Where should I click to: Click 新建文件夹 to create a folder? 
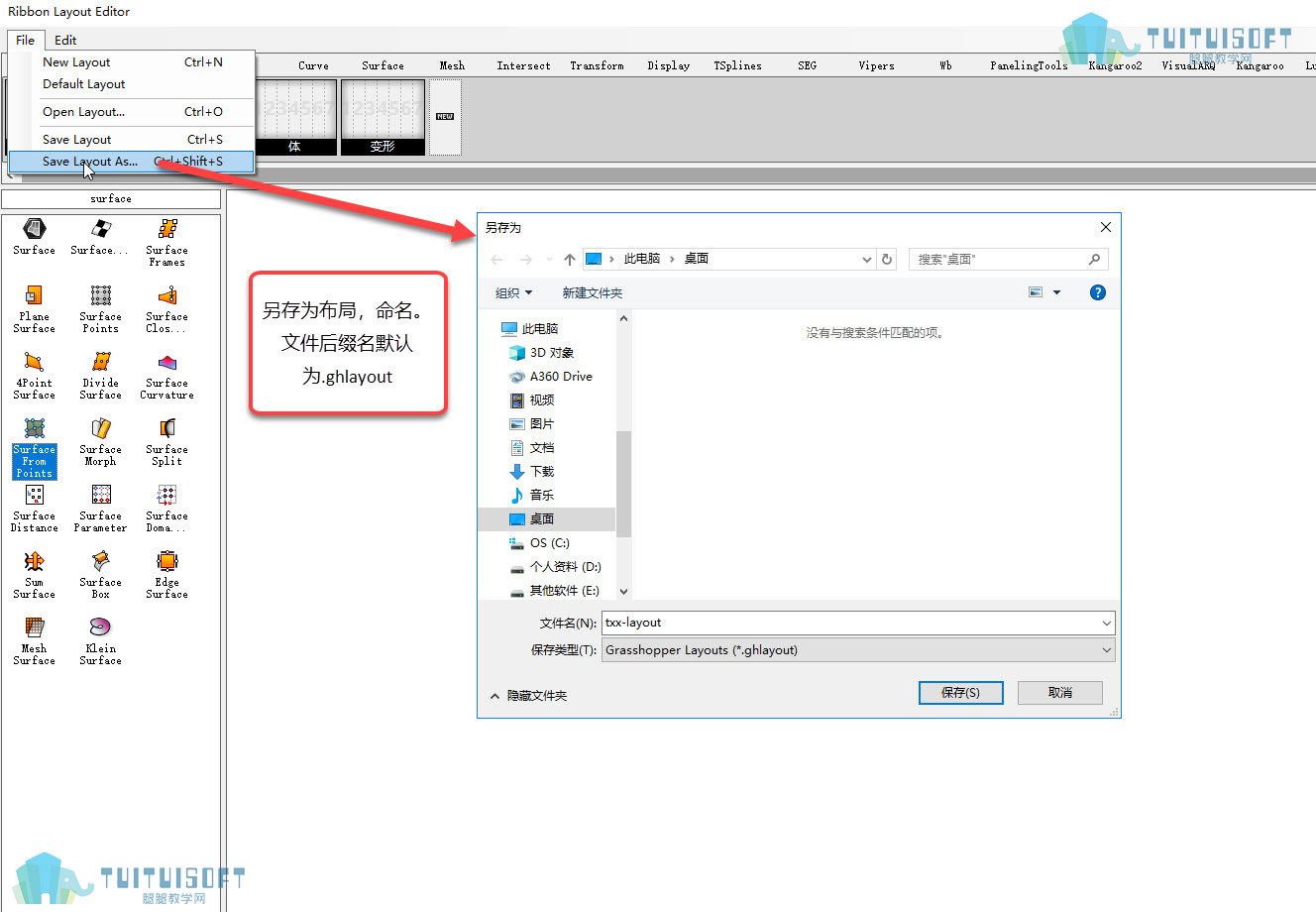[x=593, y=292]
